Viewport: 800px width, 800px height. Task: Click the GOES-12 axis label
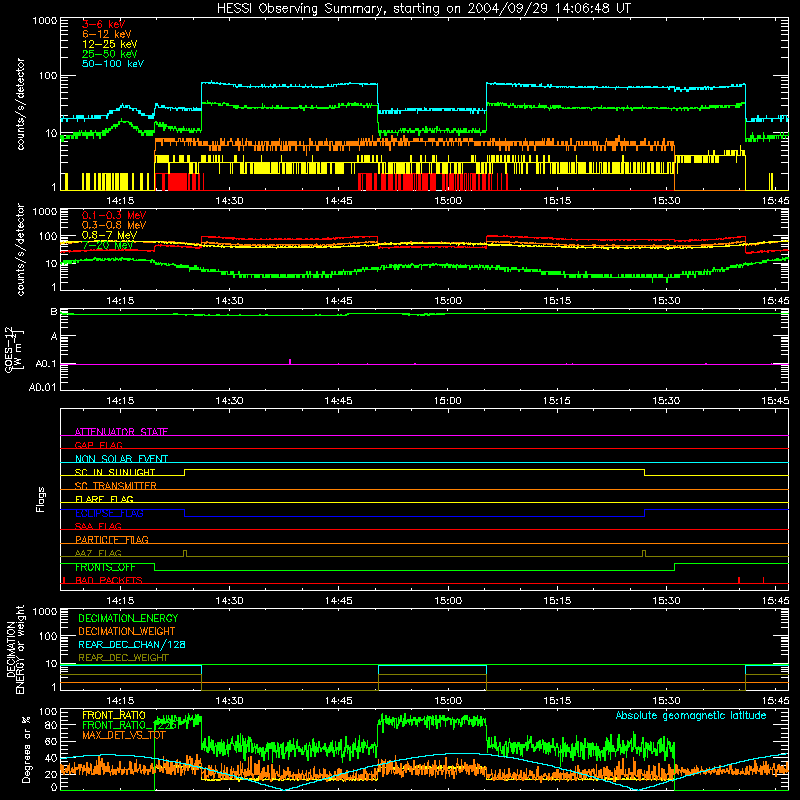12,349
